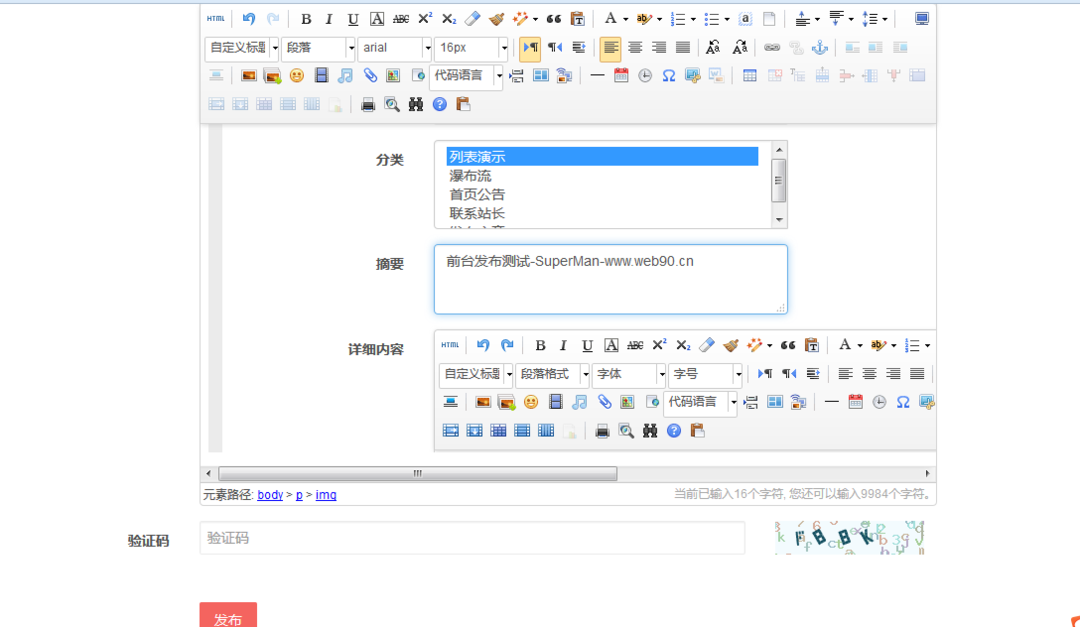Toggle subscript in the outer editor toolbar
This screenshot has width=1080, height=627.
[x=449, y=19]
